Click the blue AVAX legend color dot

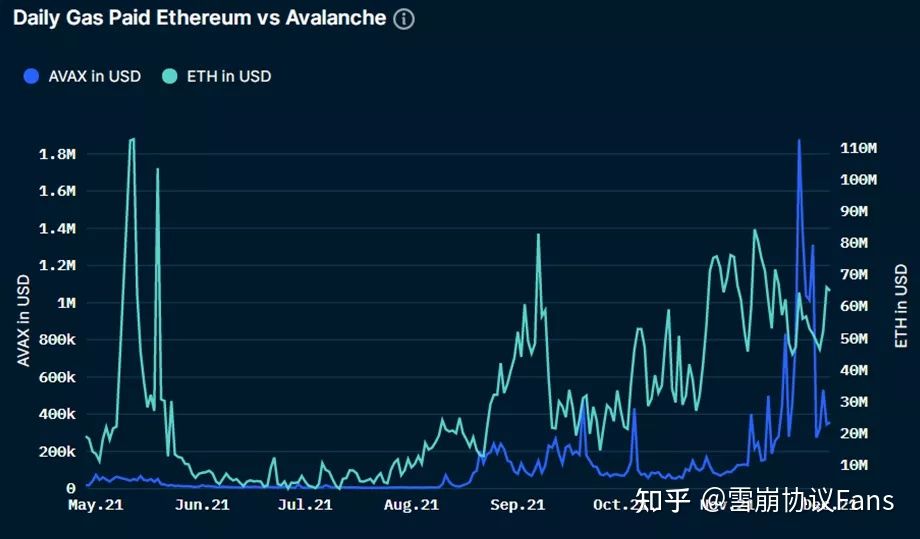pos(31,76)
